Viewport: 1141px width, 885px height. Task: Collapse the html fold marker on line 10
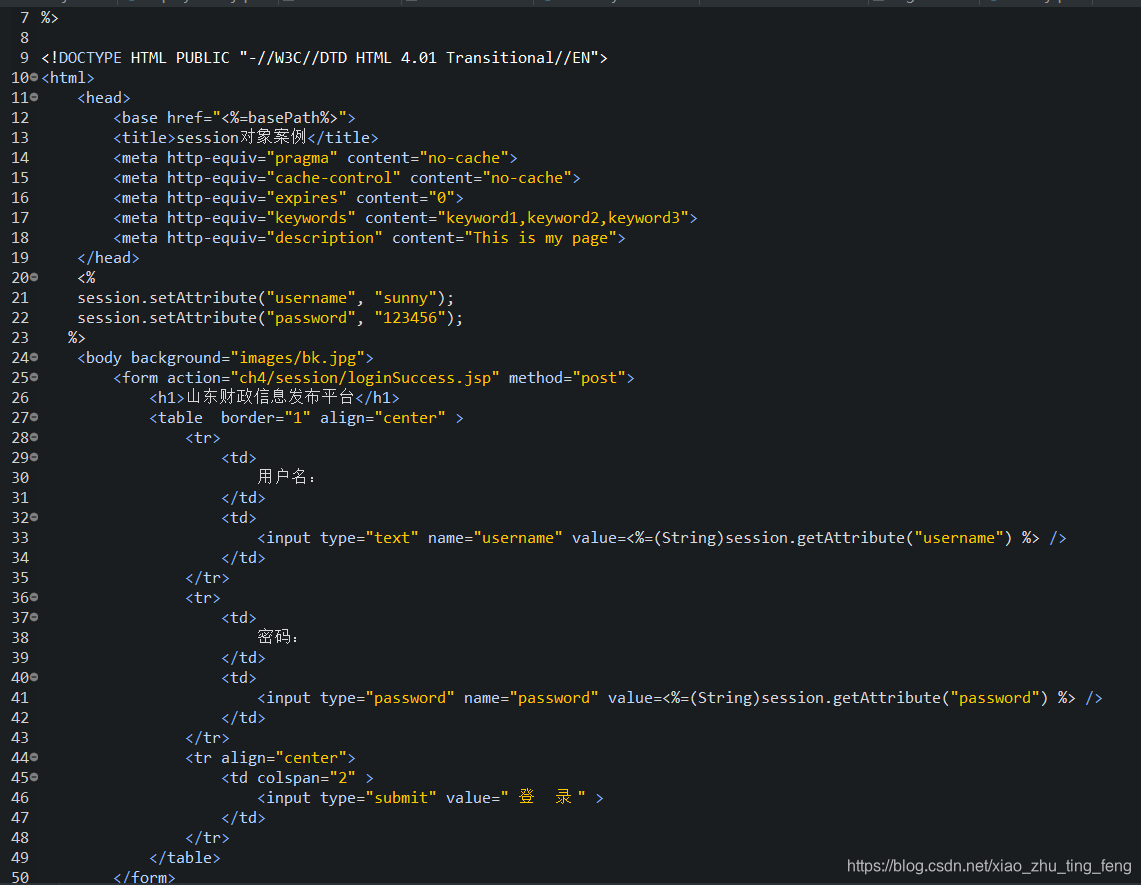pos(34,77)
